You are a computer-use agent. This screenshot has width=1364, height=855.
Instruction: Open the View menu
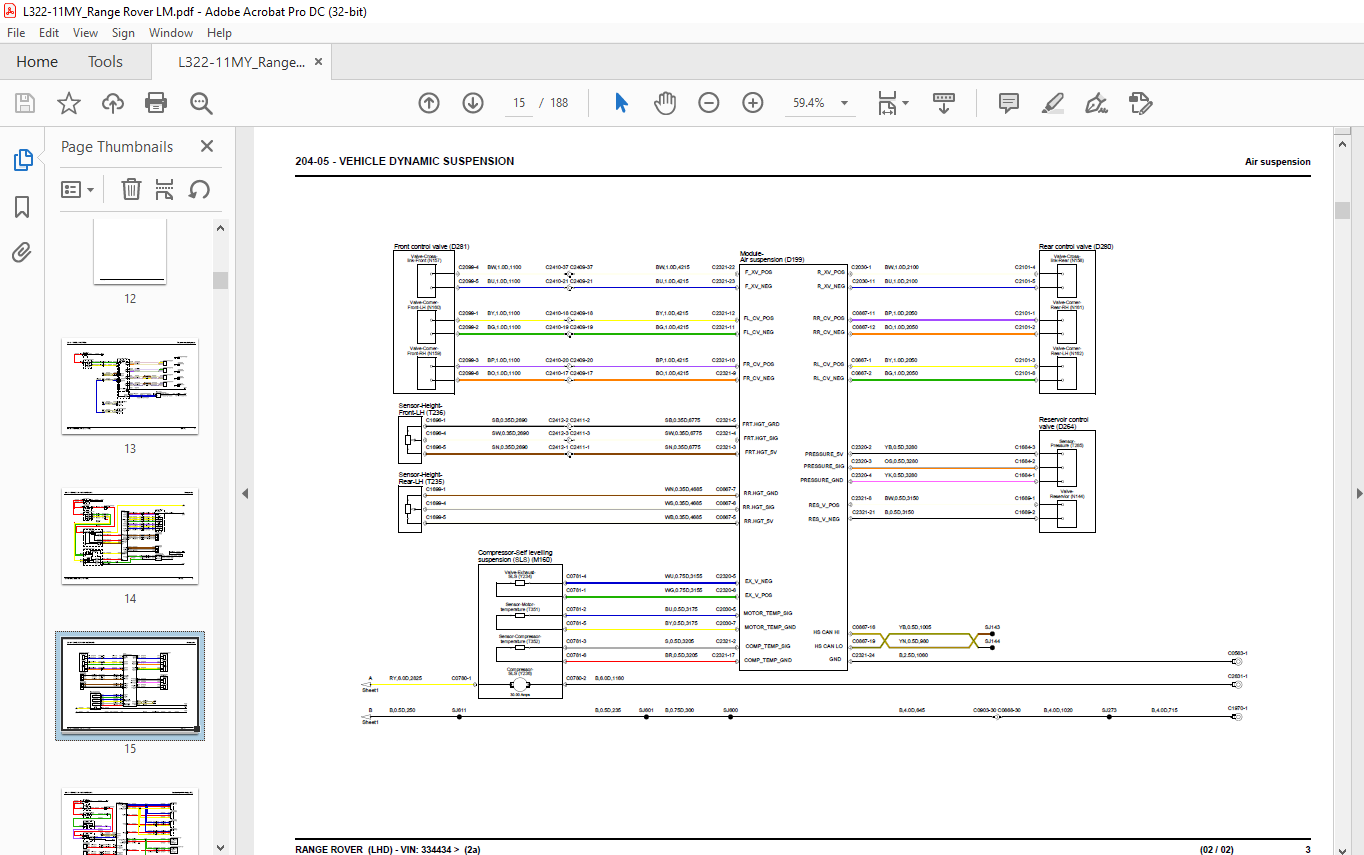(x=86, y=33)
